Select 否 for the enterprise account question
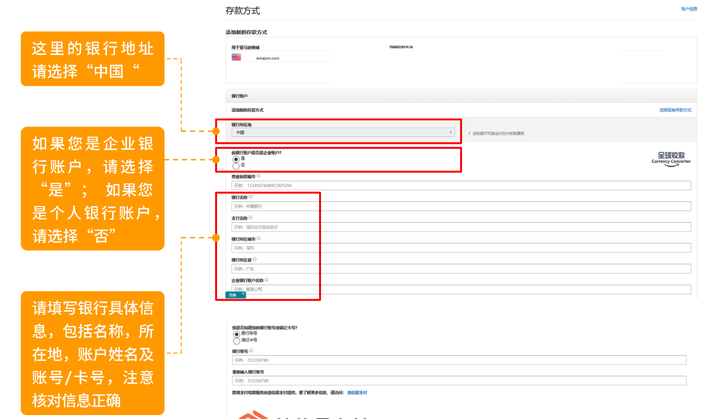Viewport: 720px width, 419px height. pyautogui.click(x=236, y=165)
